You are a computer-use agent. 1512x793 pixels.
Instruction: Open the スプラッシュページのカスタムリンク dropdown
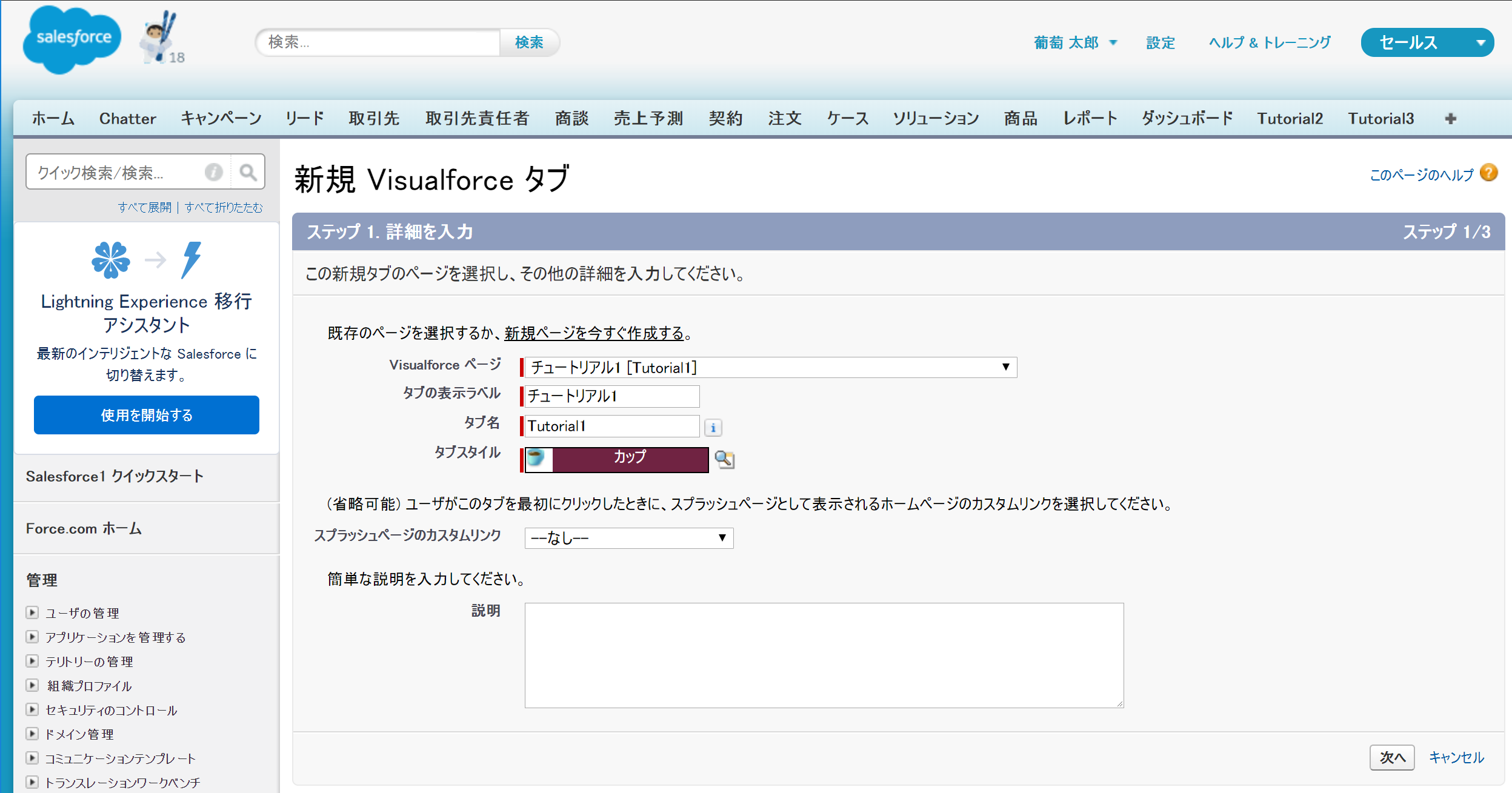coord(628,538)
